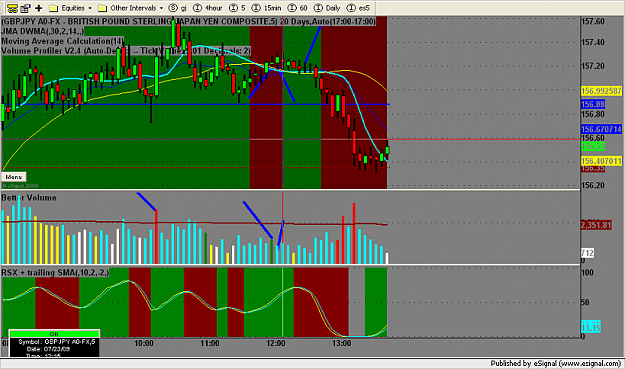Viewport: 625px width, 369px height.
Task: Switch to the 60 interval shortcut
Action: pyautogui.click(x=298, y=8)
